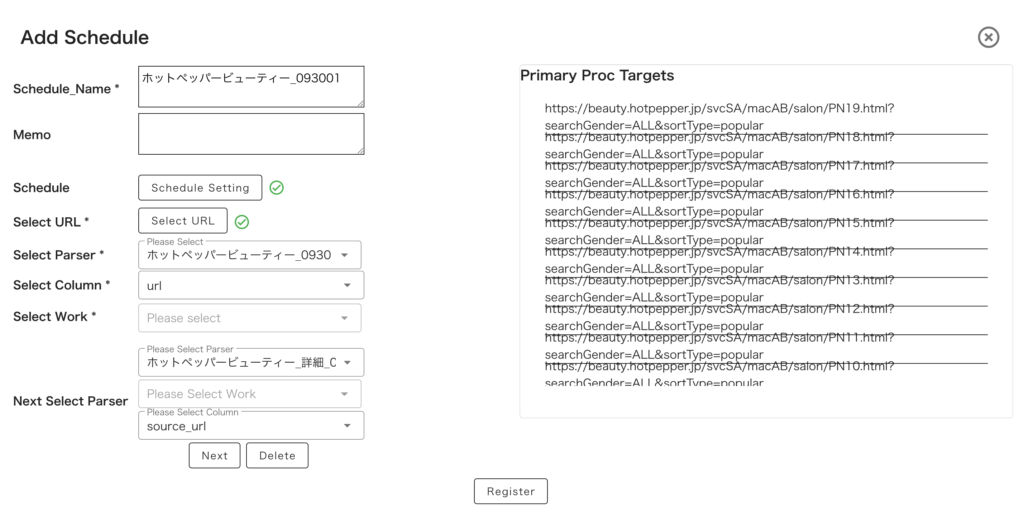1024x512 pixels.
Task: Click the green checkmark beside Select URL
Action: click(x=241, y=222)
